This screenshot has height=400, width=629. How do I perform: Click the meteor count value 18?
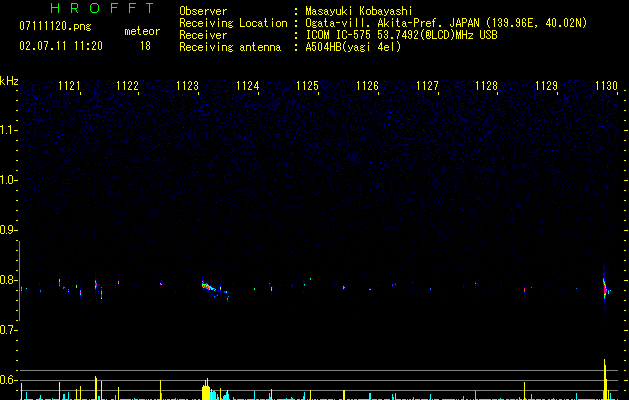145,46
